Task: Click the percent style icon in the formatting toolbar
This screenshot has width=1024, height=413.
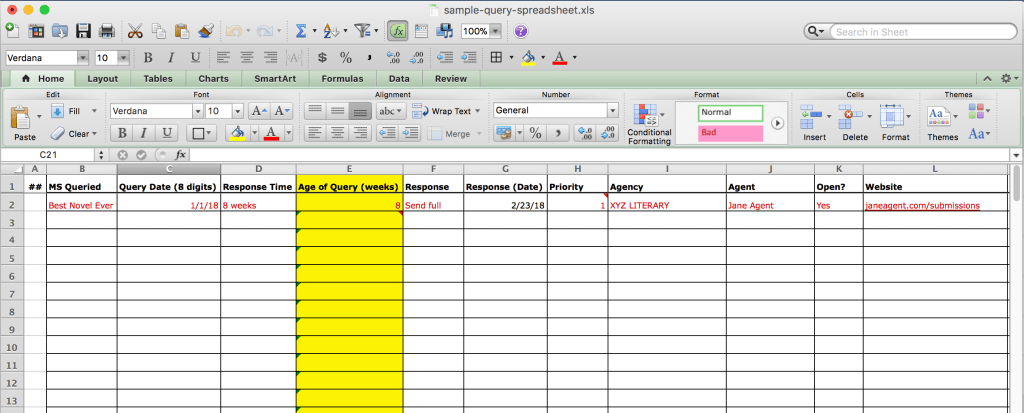Action: pyautogui.click(x=345, y=58)
